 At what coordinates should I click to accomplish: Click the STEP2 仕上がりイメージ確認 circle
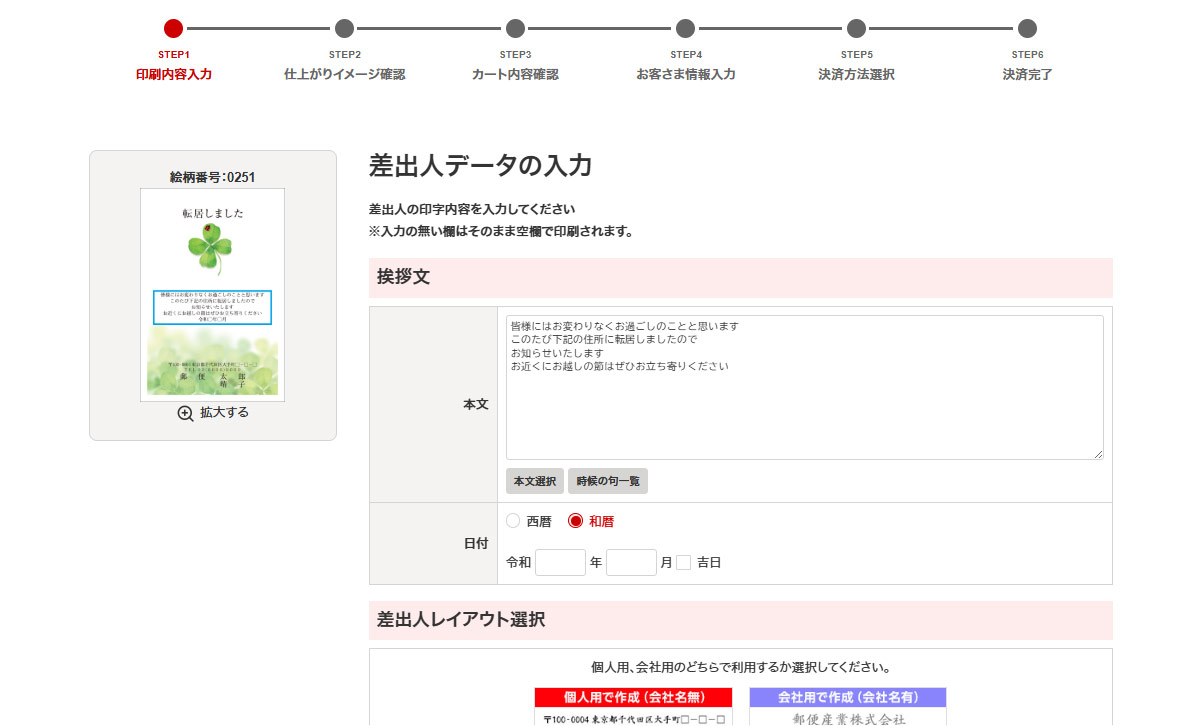344,29
